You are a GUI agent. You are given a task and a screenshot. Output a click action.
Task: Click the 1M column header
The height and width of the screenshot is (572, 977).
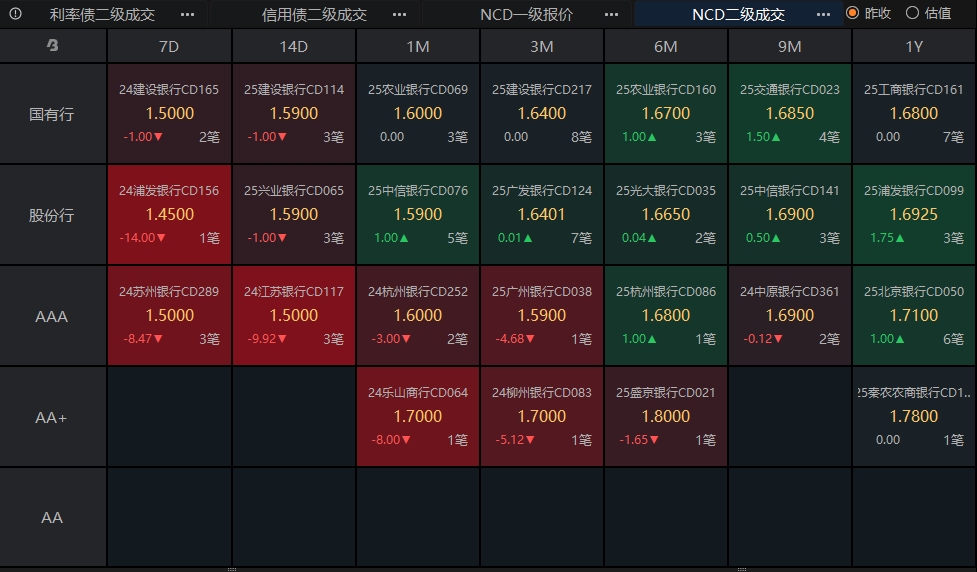pyautogui.click(x=417, y=46)
